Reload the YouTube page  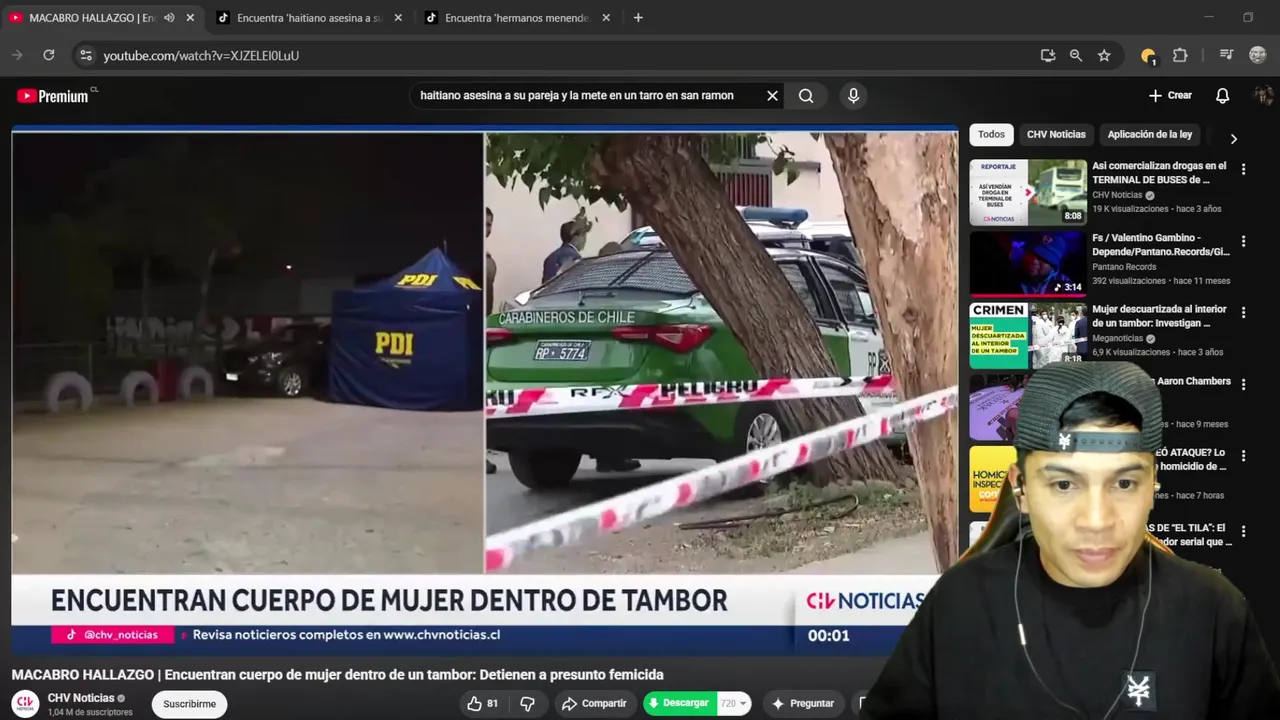click(x=48, y=56)
